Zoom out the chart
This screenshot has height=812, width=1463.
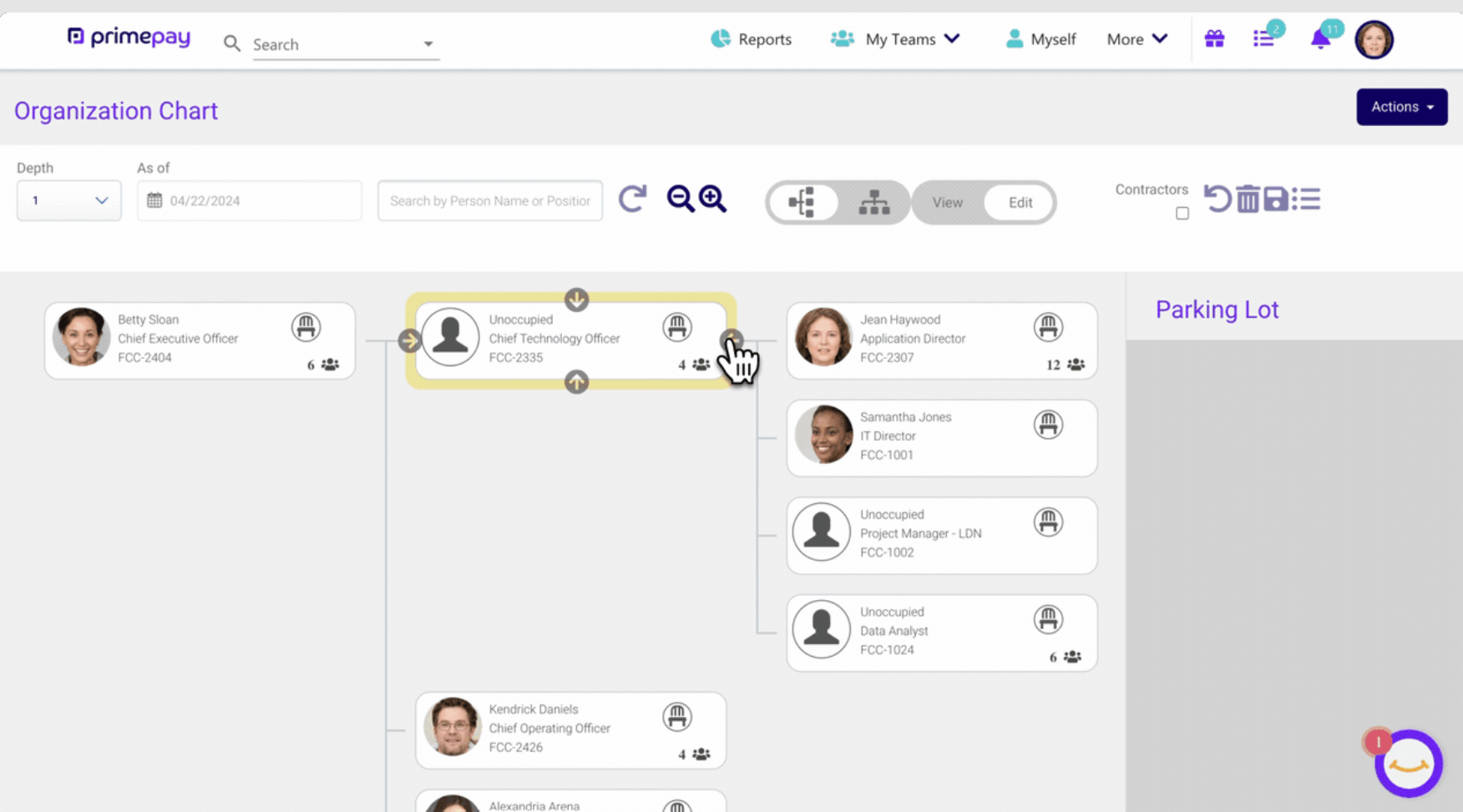(680, 199)
